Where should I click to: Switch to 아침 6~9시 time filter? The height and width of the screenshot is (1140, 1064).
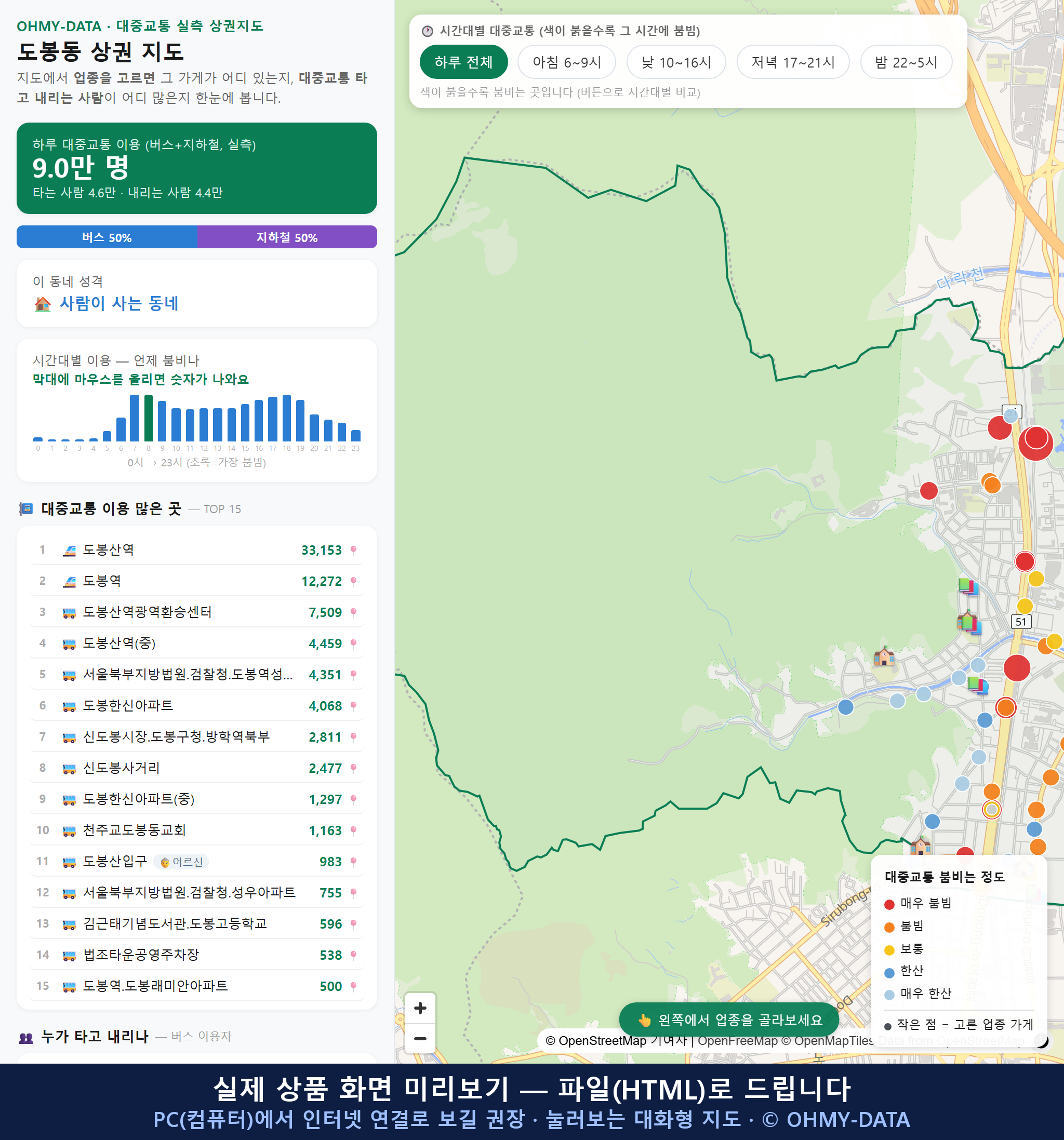tap(567, 62)
